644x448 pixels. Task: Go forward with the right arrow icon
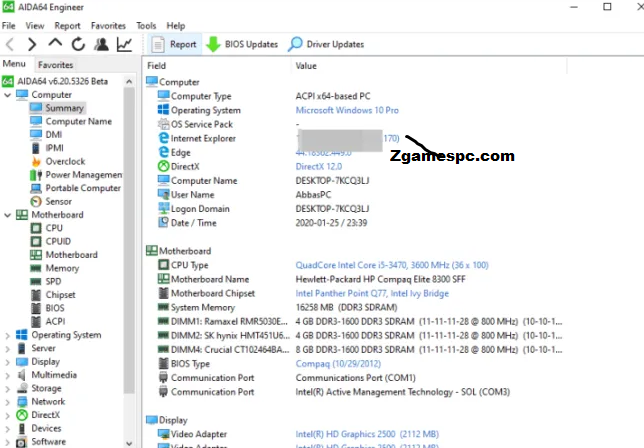coord(32,44)
